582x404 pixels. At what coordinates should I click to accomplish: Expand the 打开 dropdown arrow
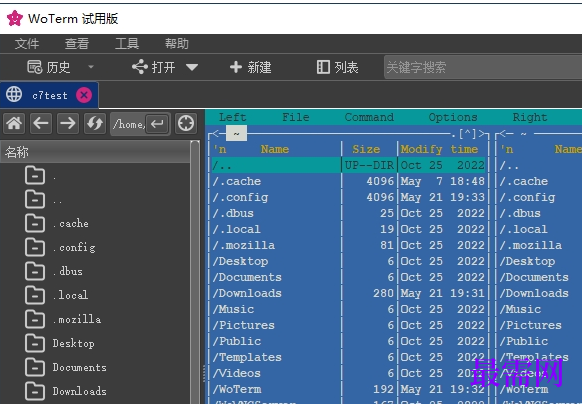pos(192,67)
